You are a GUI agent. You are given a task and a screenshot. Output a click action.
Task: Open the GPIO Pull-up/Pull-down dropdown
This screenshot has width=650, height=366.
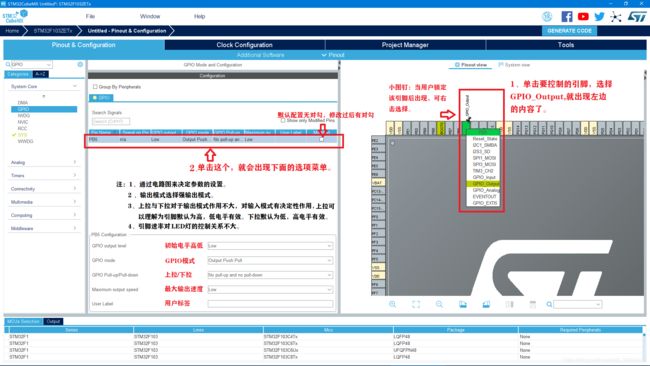click(270, 275)
